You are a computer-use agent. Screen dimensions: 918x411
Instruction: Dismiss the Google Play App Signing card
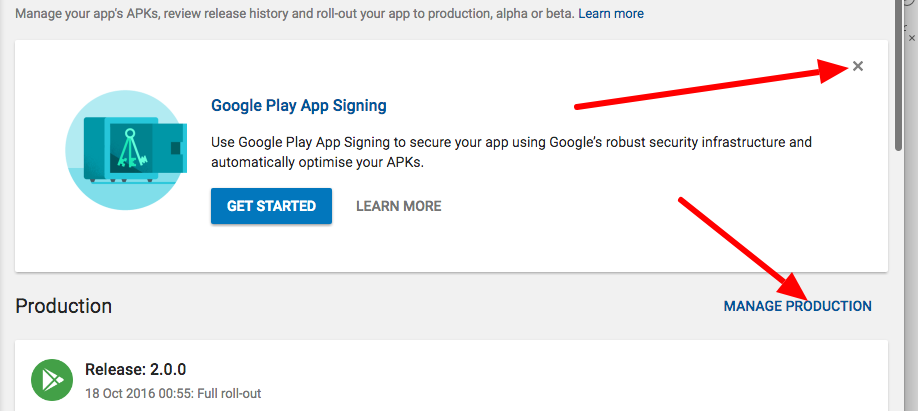[x=858, y=66]
